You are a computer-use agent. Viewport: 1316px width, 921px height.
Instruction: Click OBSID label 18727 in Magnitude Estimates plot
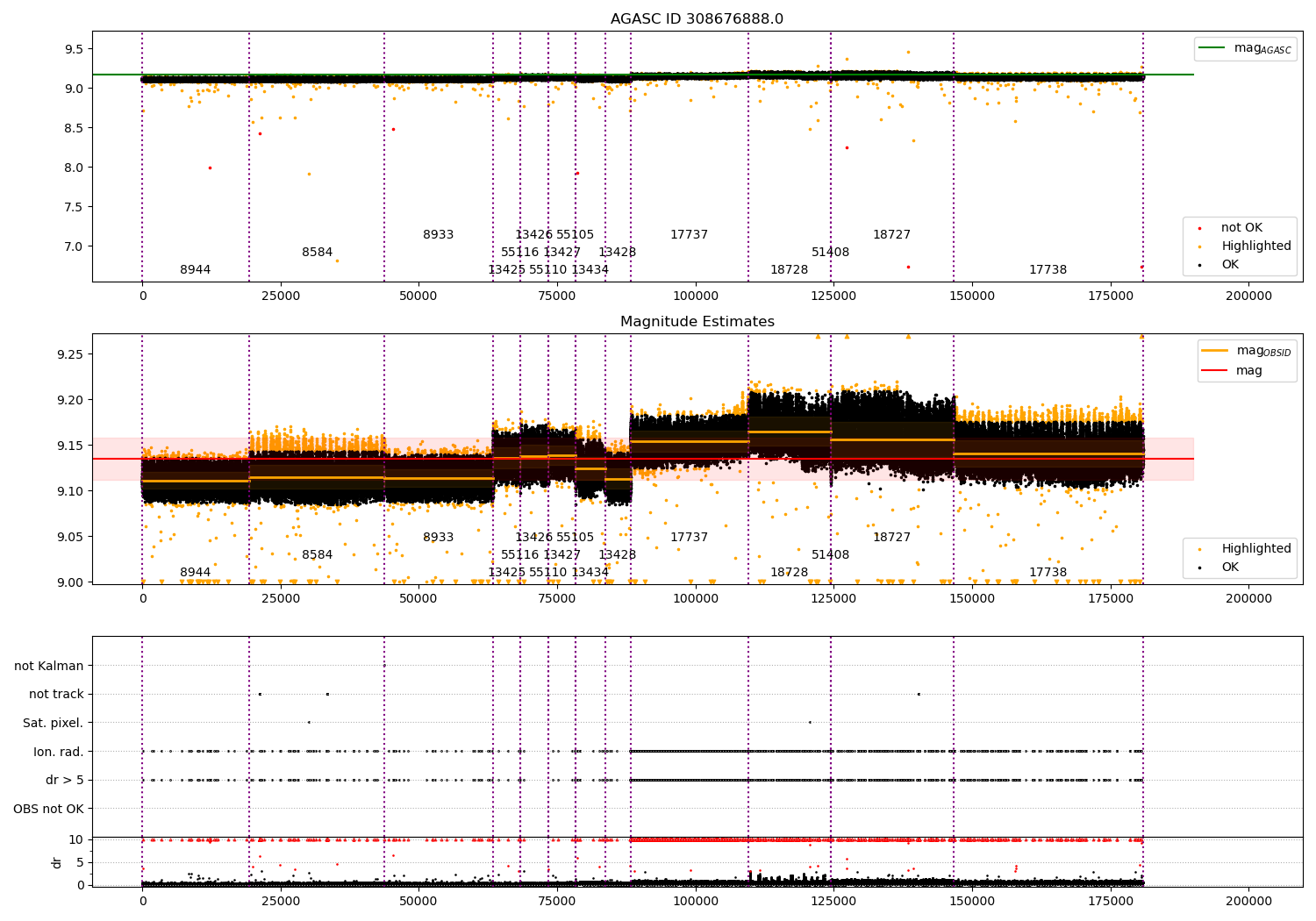click(891, 538)
